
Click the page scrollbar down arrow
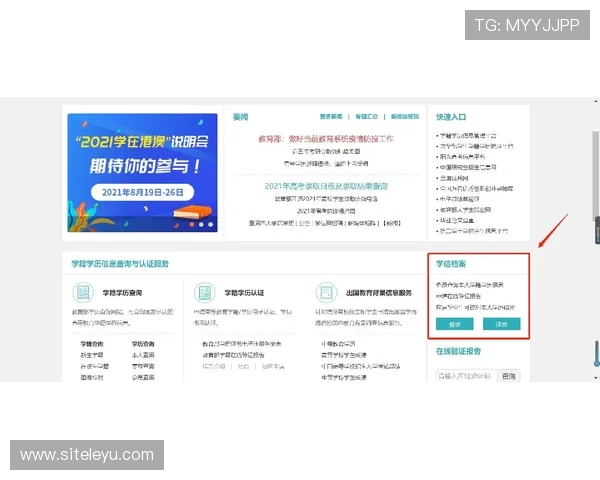click(x=596, y=378)
